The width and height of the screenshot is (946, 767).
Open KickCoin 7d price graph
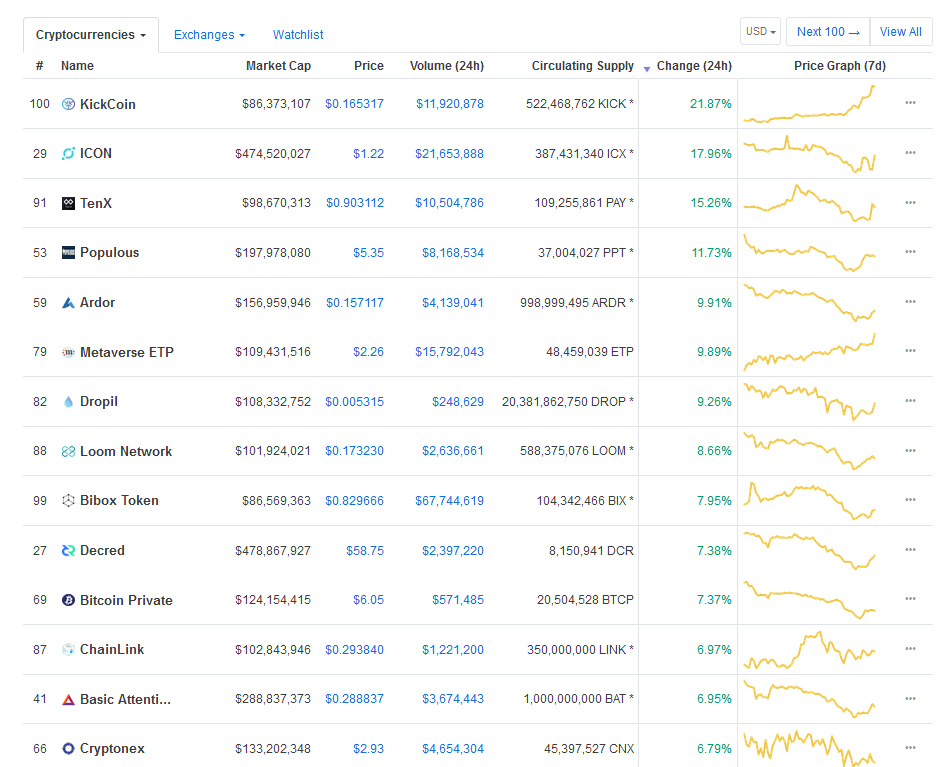click(x=810, y=104)
